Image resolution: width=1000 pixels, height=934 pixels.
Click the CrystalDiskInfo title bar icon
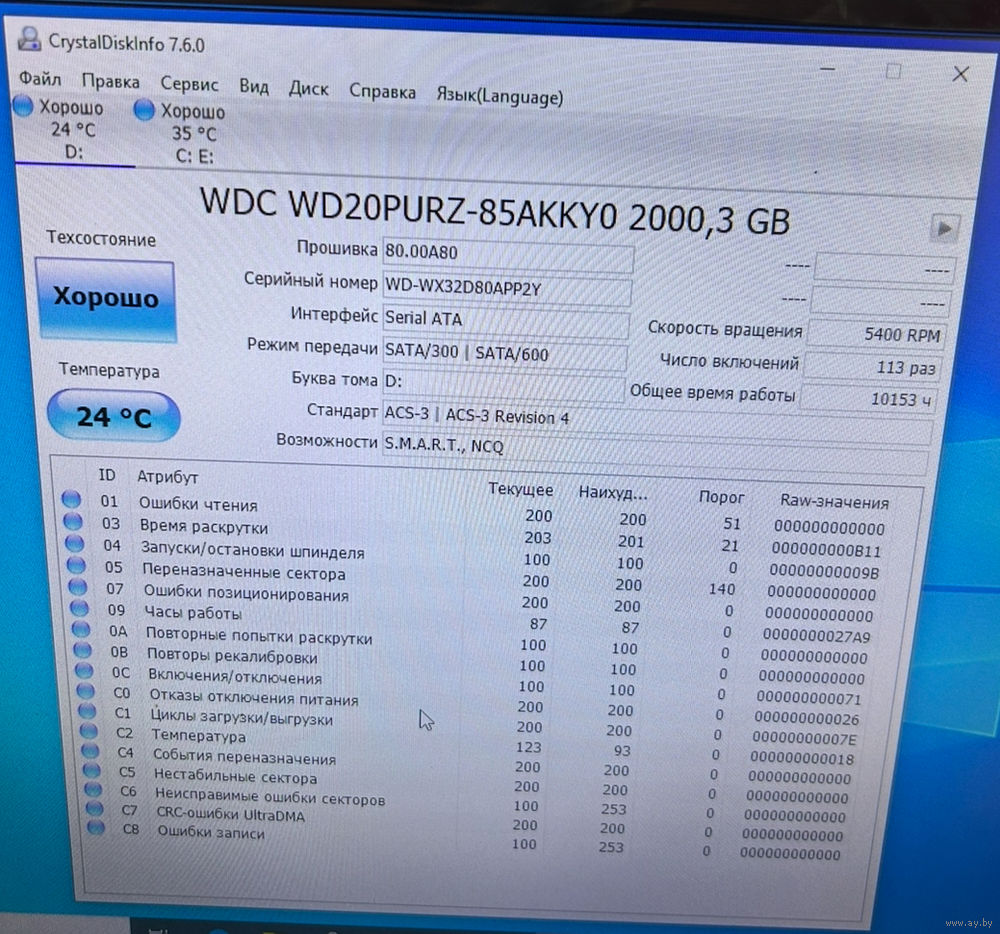[29, 38]
